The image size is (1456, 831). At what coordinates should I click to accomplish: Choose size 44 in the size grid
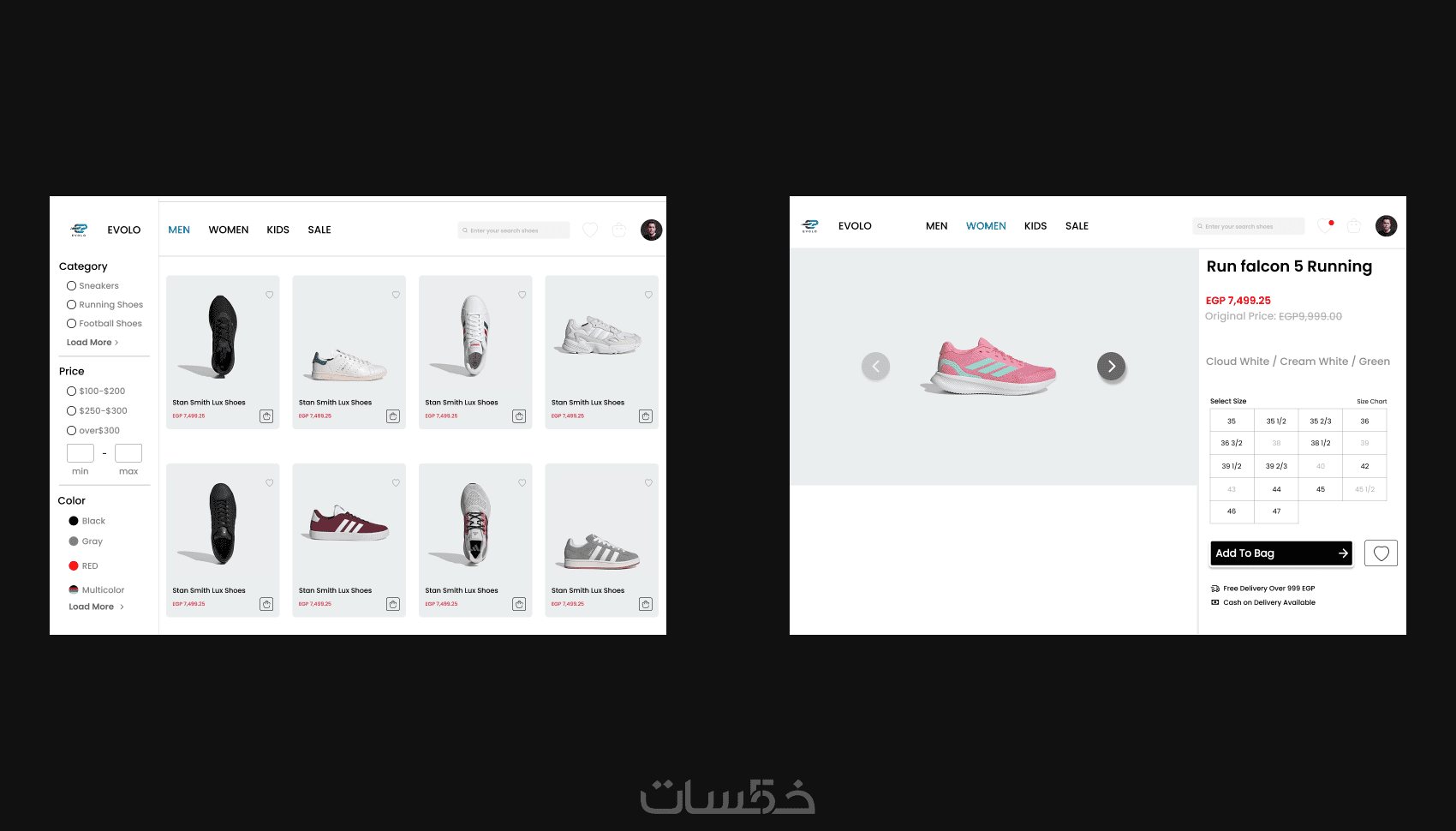click(x=1276, y=489)
